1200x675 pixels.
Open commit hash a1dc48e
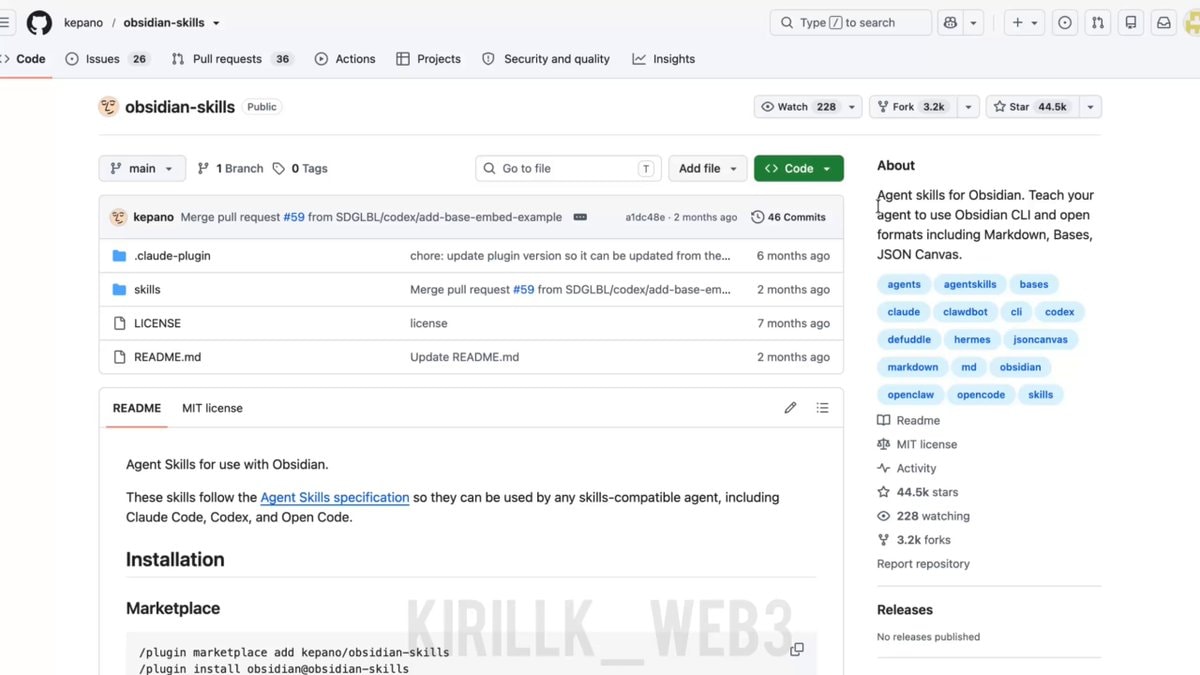point(645,217)
